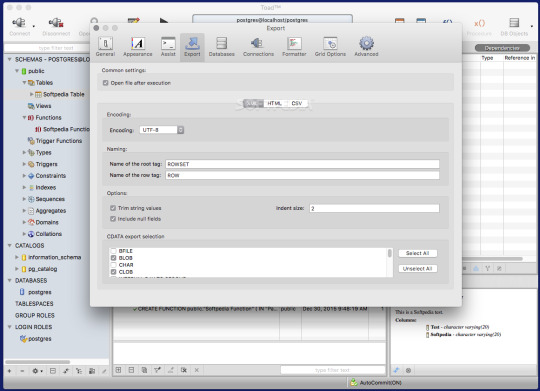Click the Unselect All button
This screenshot has width=540, height=391.
pyautogui.click(x=418, y=269)
